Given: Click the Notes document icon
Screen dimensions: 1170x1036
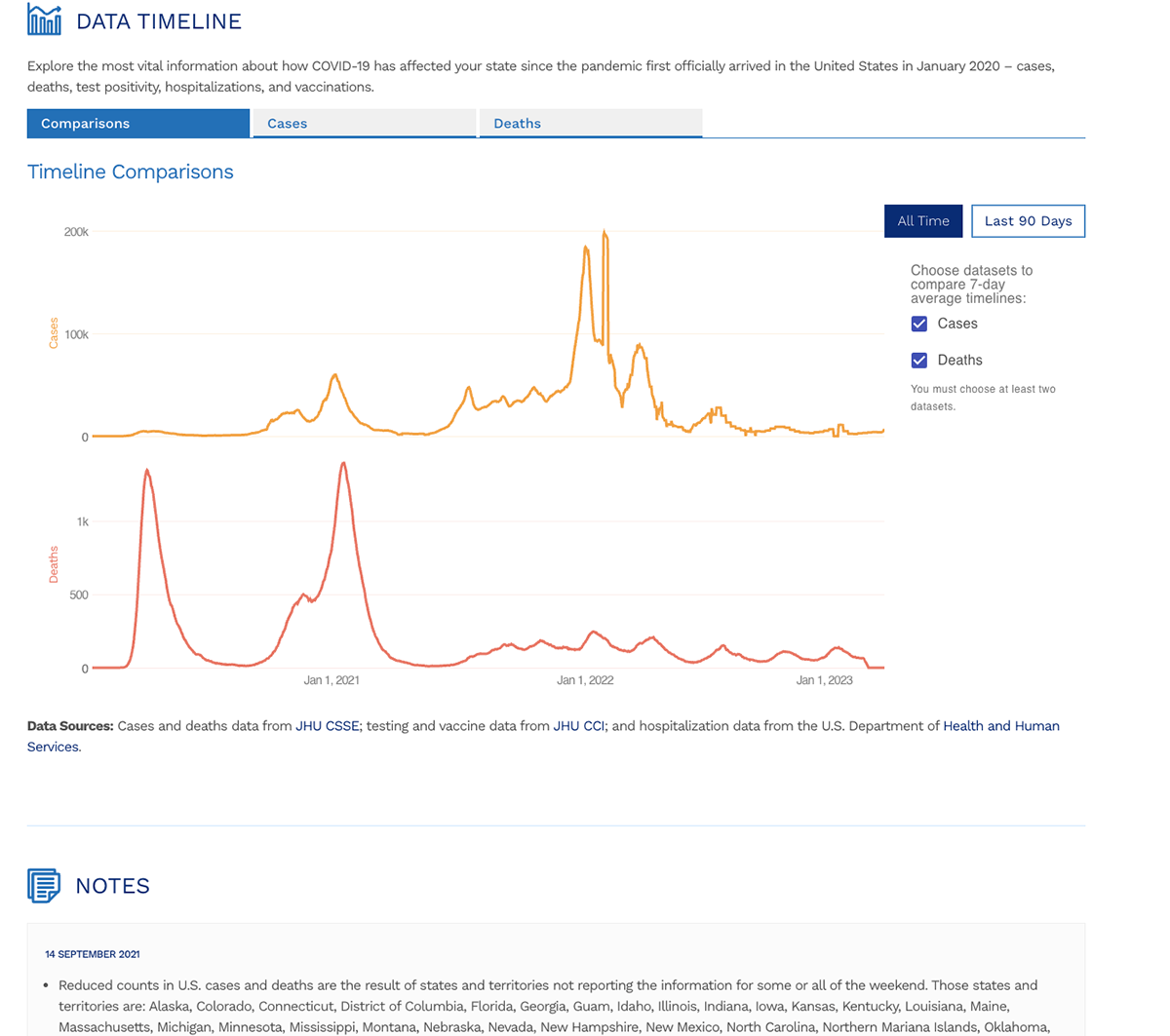Looking at the screenshot, I should pos(43,885).
